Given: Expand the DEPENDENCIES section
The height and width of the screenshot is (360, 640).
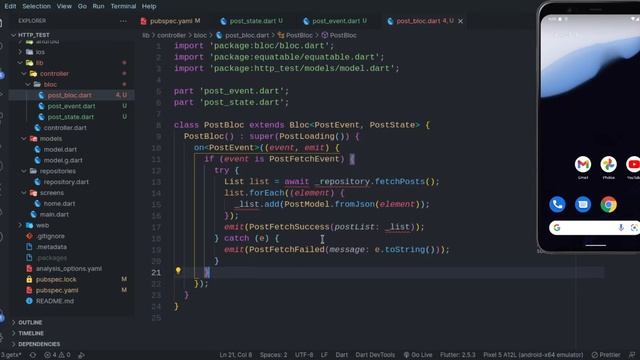Looking at the screenshot, I should (x=39, y=344).
